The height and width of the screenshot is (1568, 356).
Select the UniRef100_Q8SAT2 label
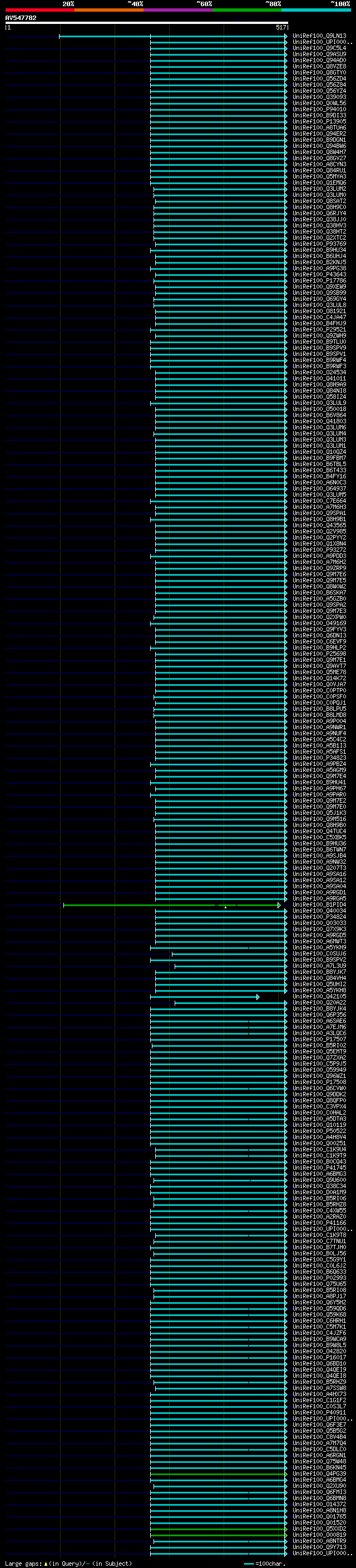[319, 201]
